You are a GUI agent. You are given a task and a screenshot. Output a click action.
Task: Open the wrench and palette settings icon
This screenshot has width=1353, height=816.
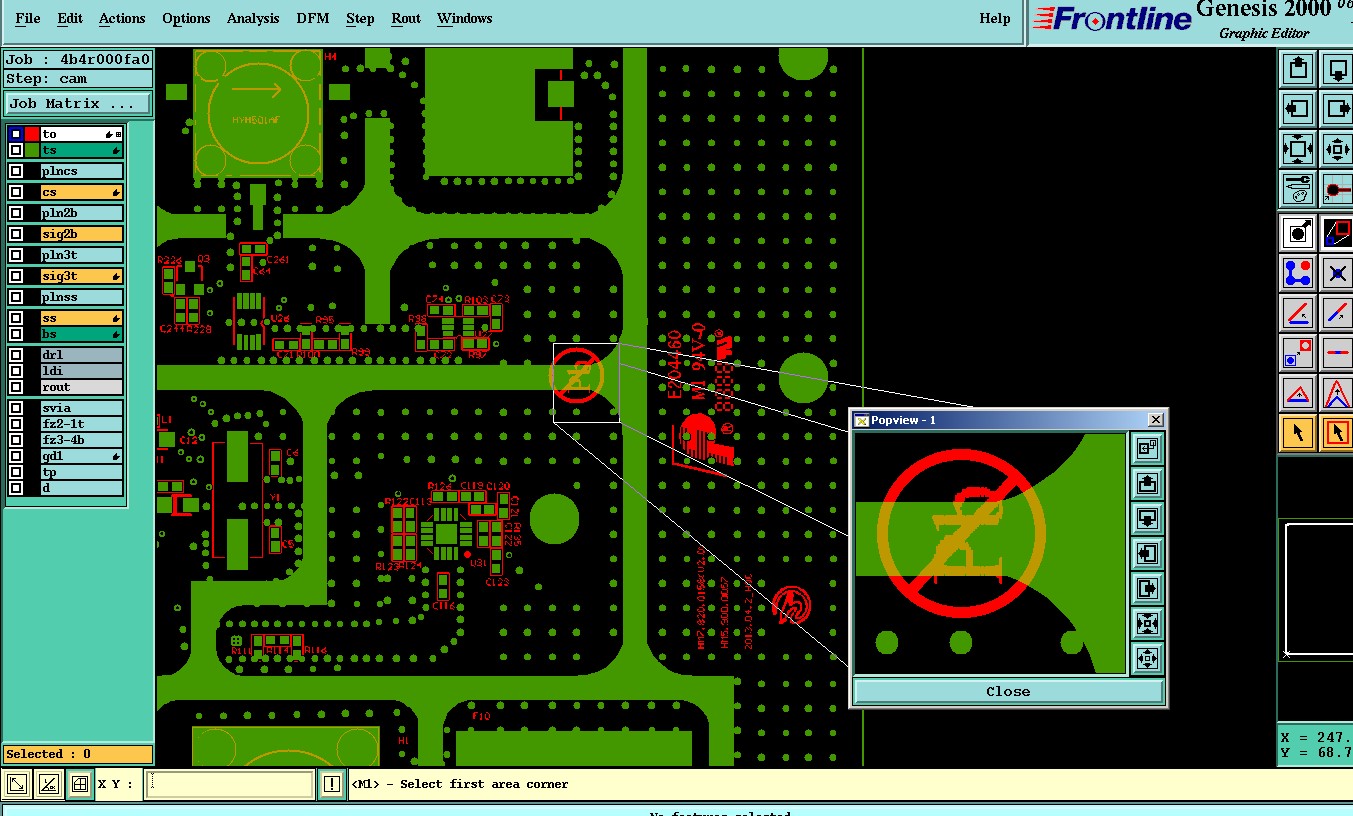(1298, 188)
